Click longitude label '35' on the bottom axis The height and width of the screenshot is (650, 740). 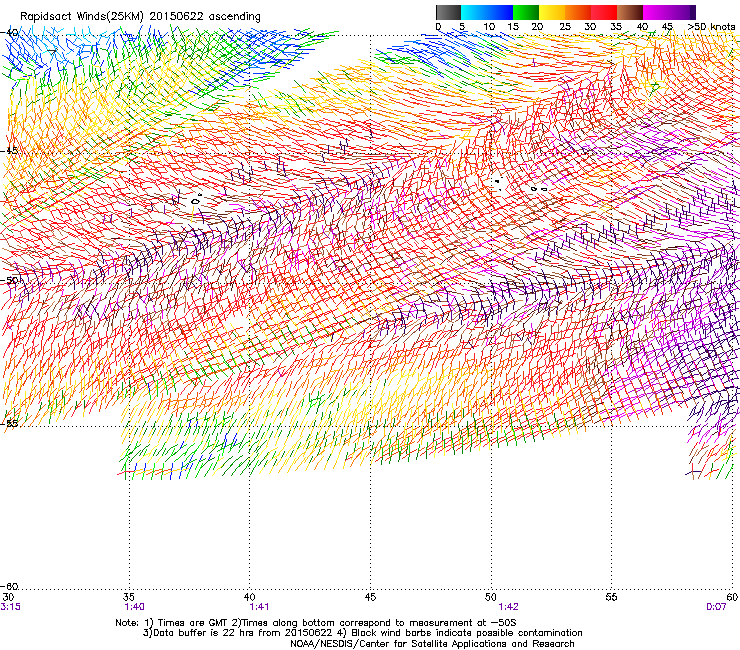129,597
